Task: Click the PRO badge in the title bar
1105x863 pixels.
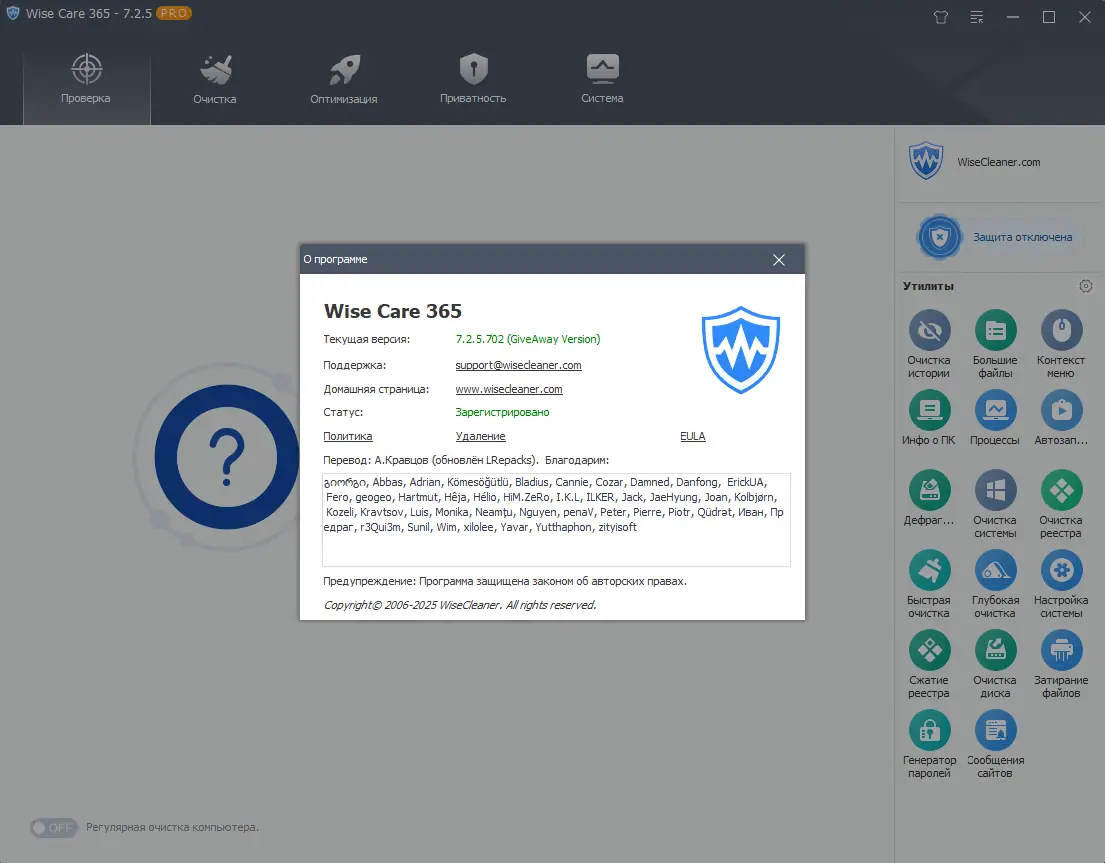Action: click(x=173, y=13)
